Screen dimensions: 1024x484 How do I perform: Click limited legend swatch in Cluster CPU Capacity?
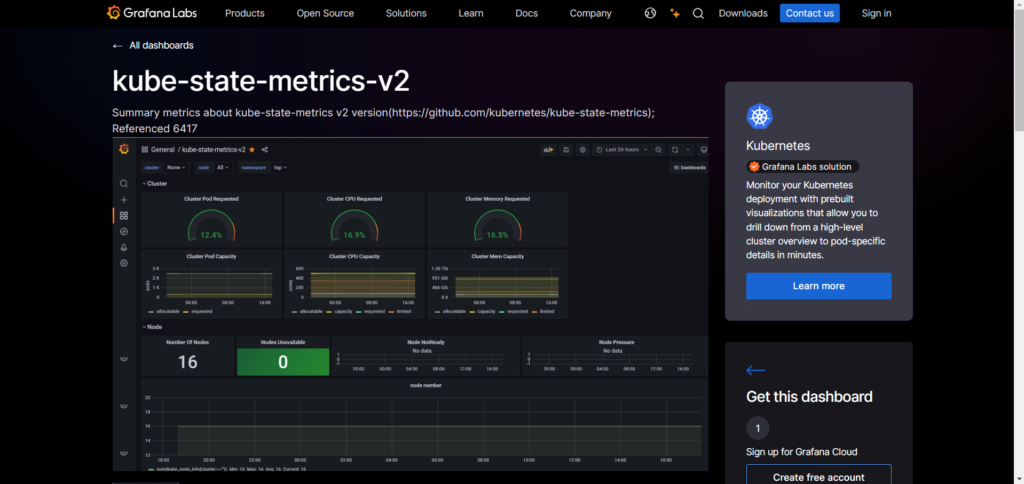click(x=391, y=312)
